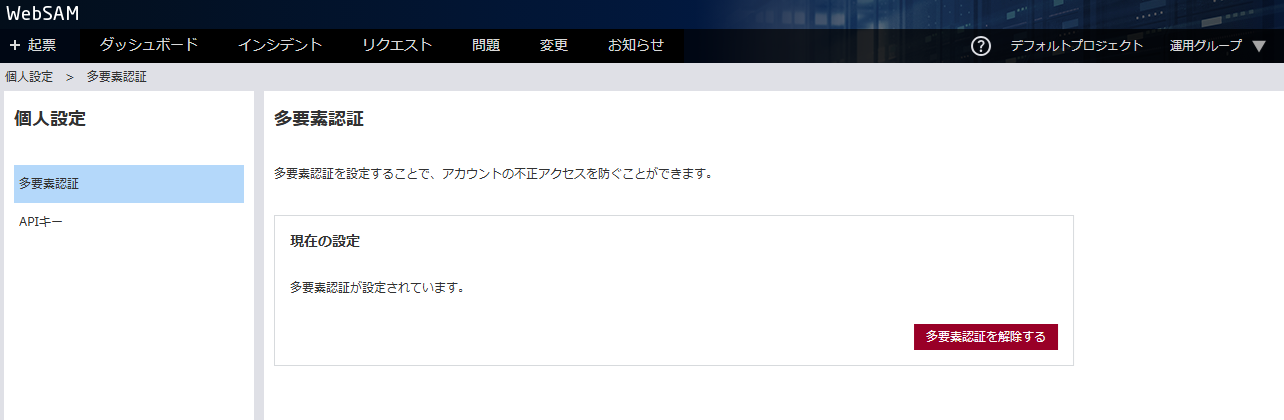Click the 起票 create ticket button
Image resolution: width=1284 pixels, height=420 pixels.
[33, 46]
